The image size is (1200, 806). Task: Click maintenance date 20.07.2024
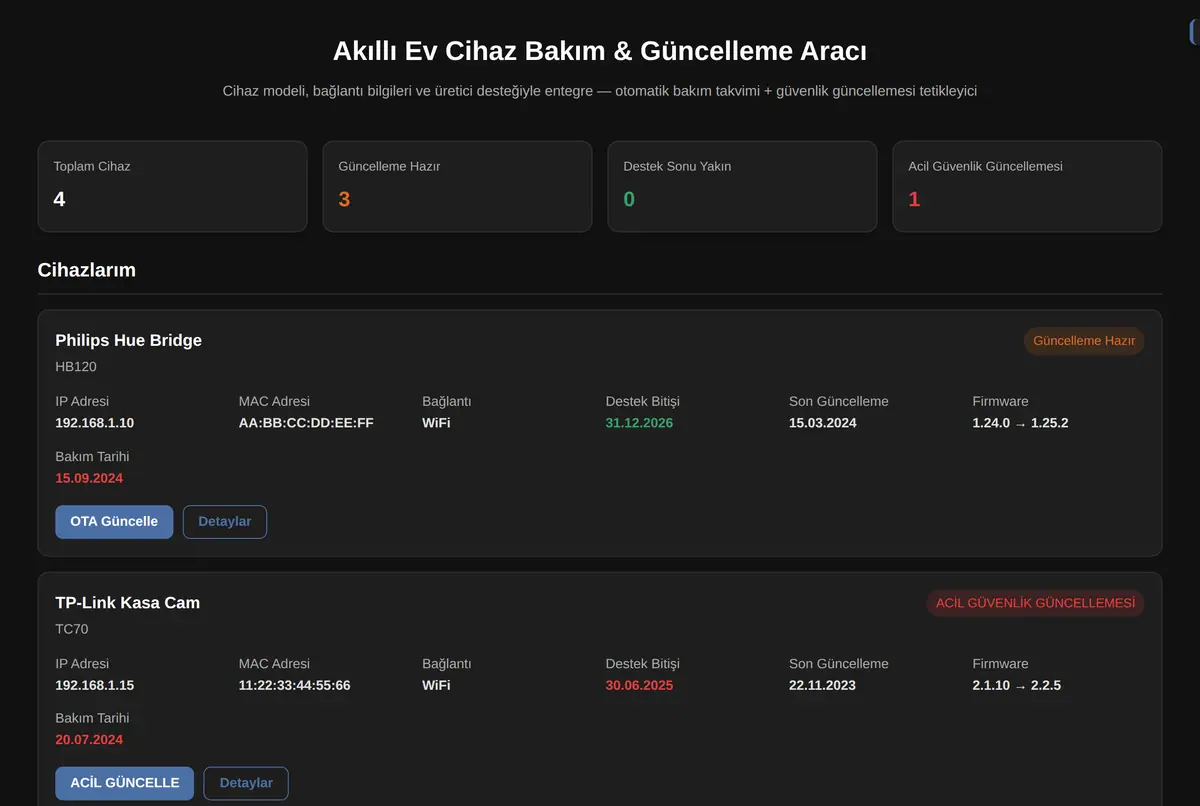tap(89, 740)
